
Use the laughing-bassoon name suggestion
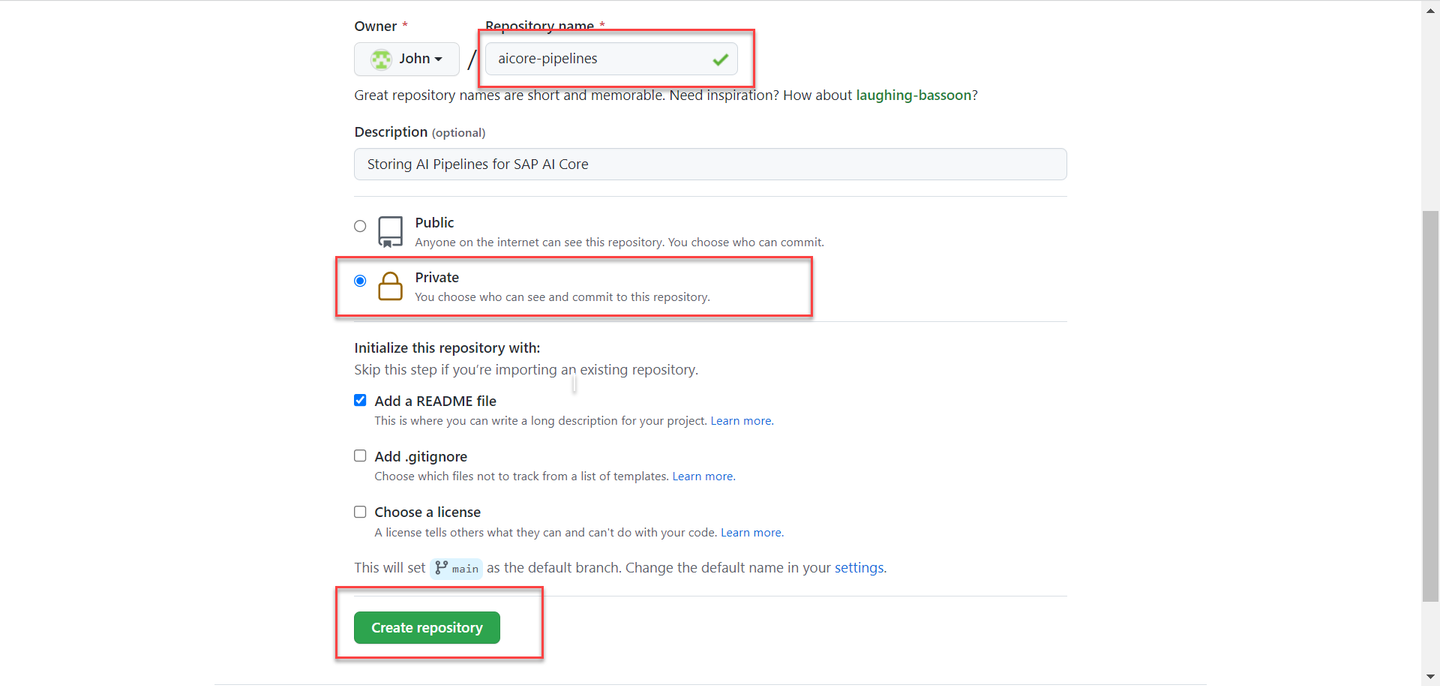pos(914,95)
